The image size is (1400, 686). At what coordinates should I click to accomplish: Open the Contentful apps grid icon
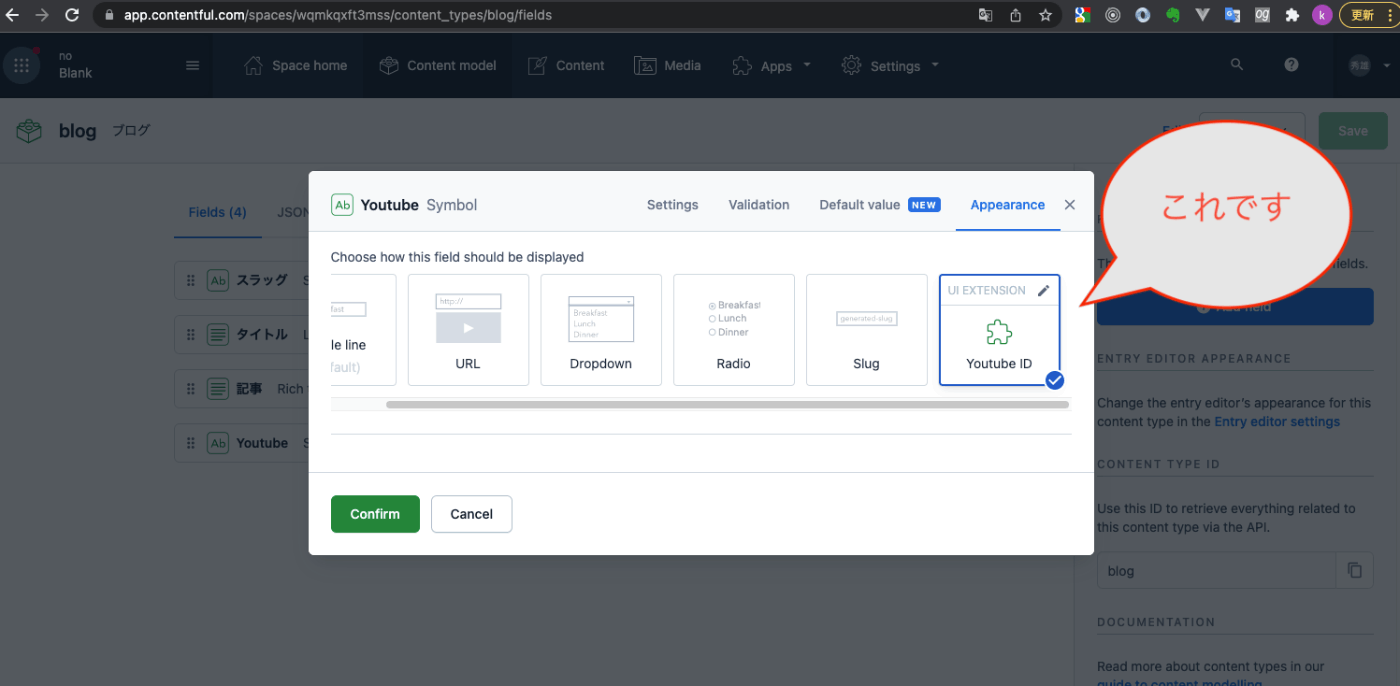click(21, 65)
